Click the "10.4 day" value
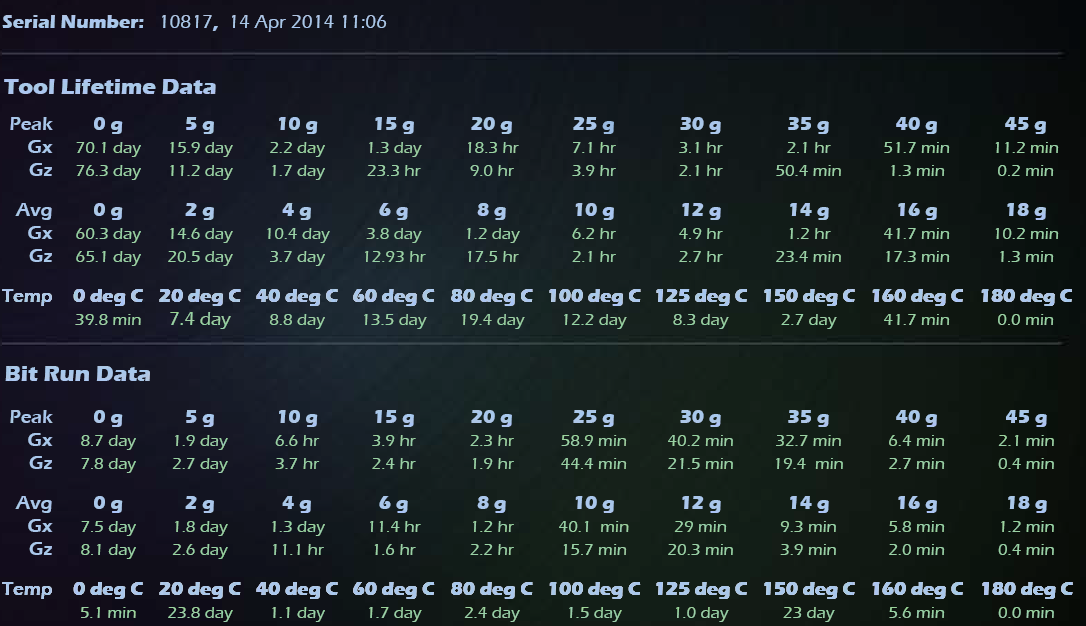The height and width of the screenshot is (626, 1086). [297, 234]
